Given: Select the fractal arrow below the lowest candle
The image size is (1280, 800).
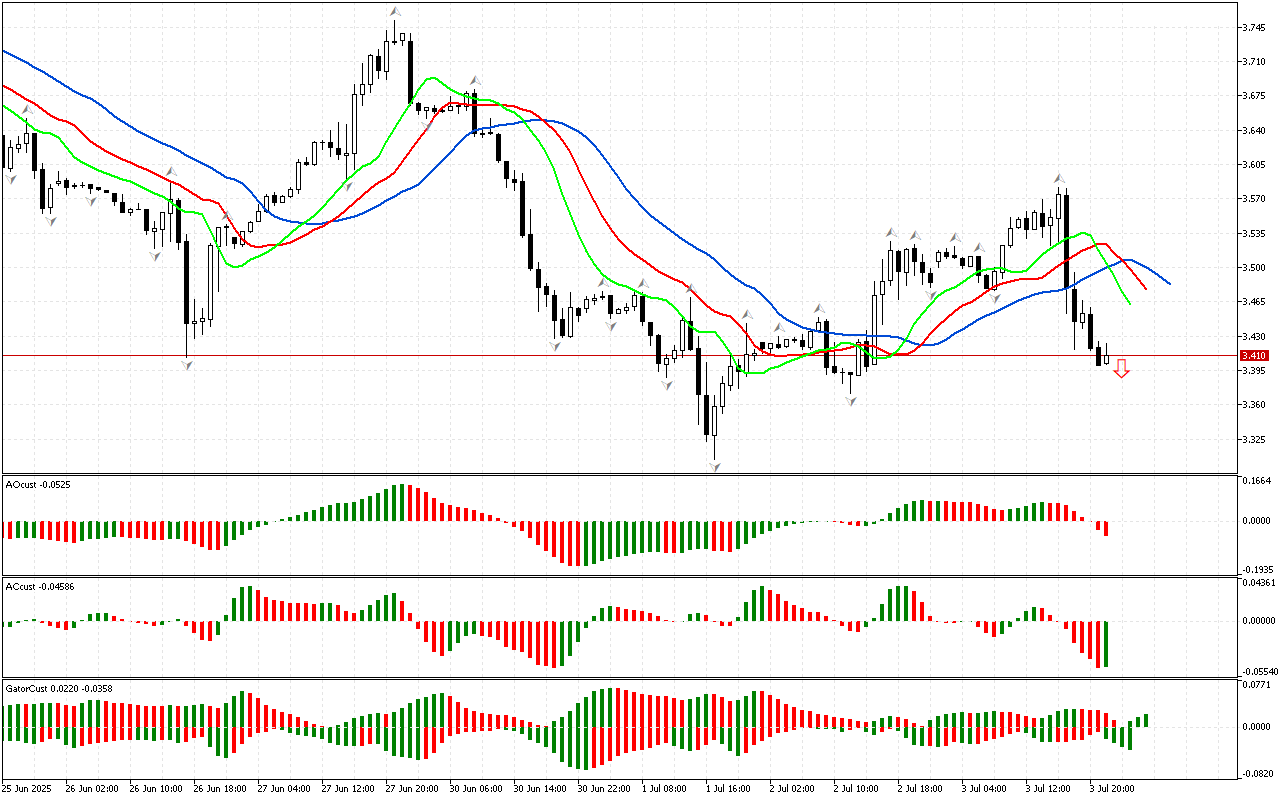Looking at the screenshot, I should pos(714,466).
